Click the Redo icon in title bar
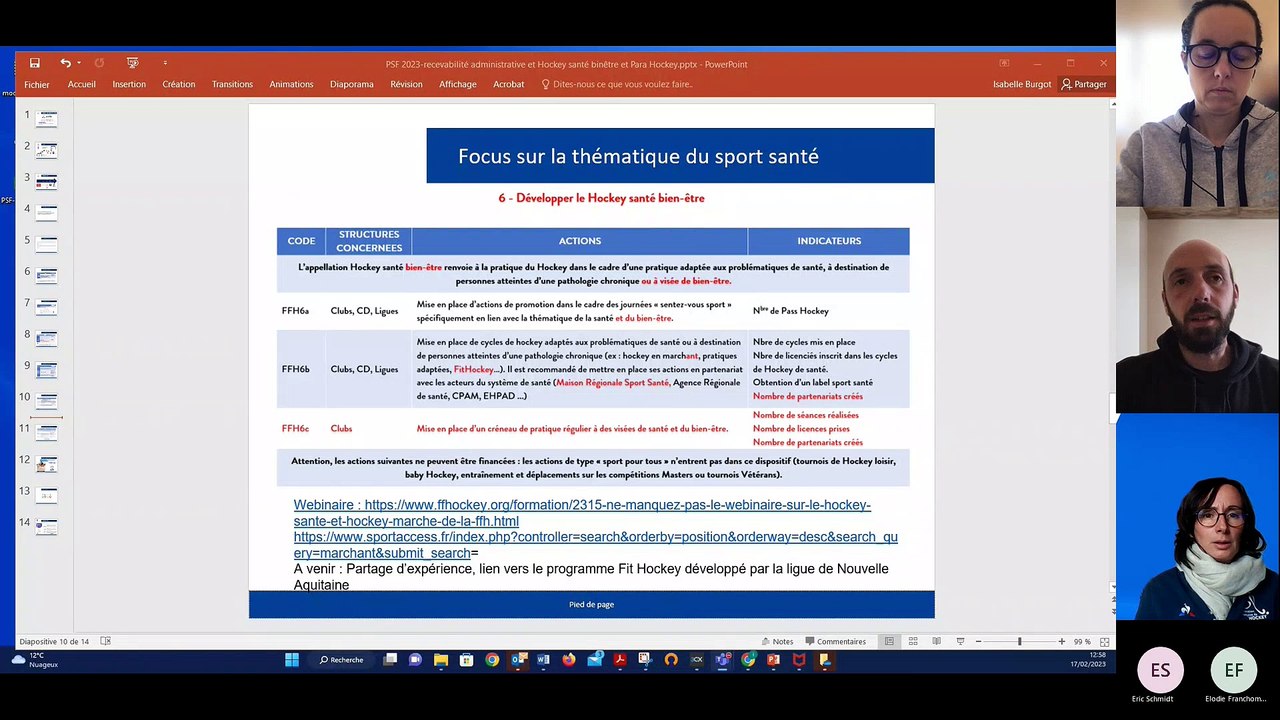The image size is (1280, 720). click(x=99, y=63)
